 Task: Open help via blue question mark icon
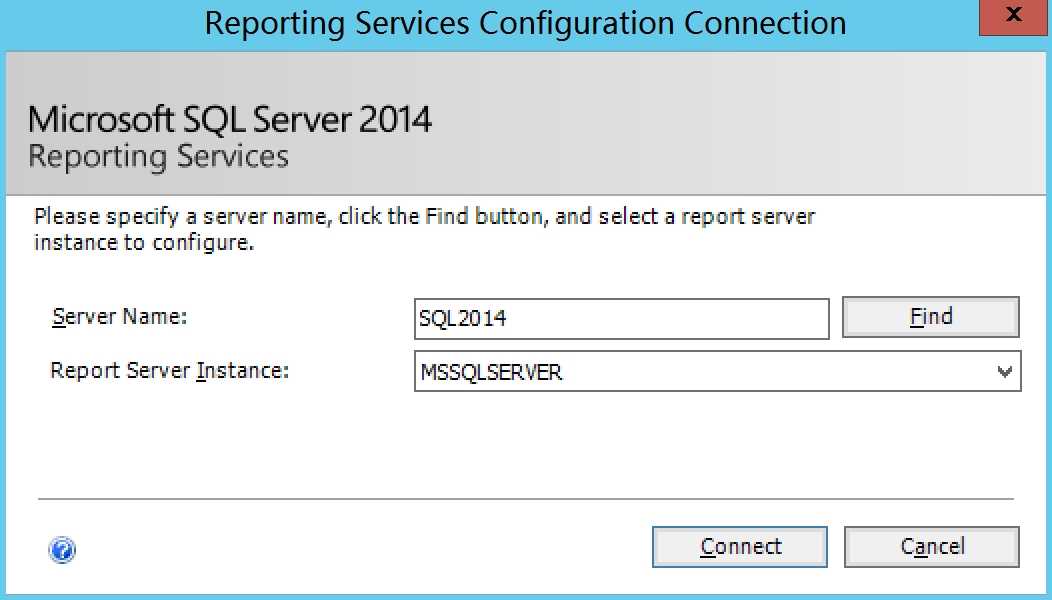(x=62, y=550)
